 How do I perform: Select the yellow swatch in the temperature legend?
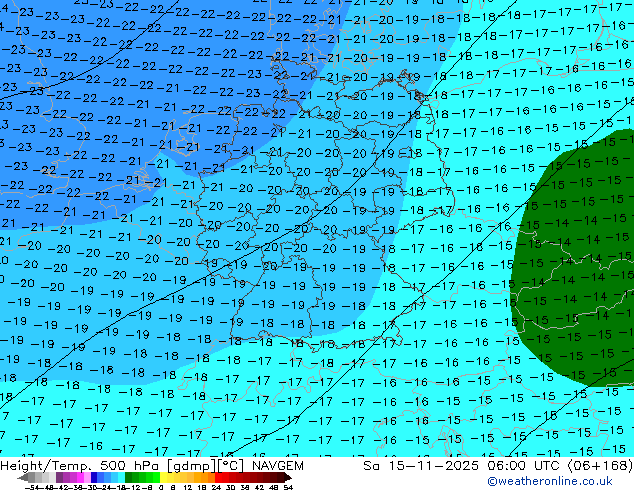[x=163, y=477]
